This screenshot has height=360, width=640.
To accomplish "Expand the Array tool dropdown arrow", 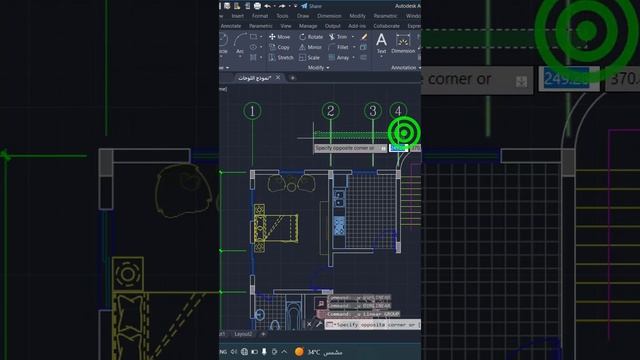I will 353,58.
